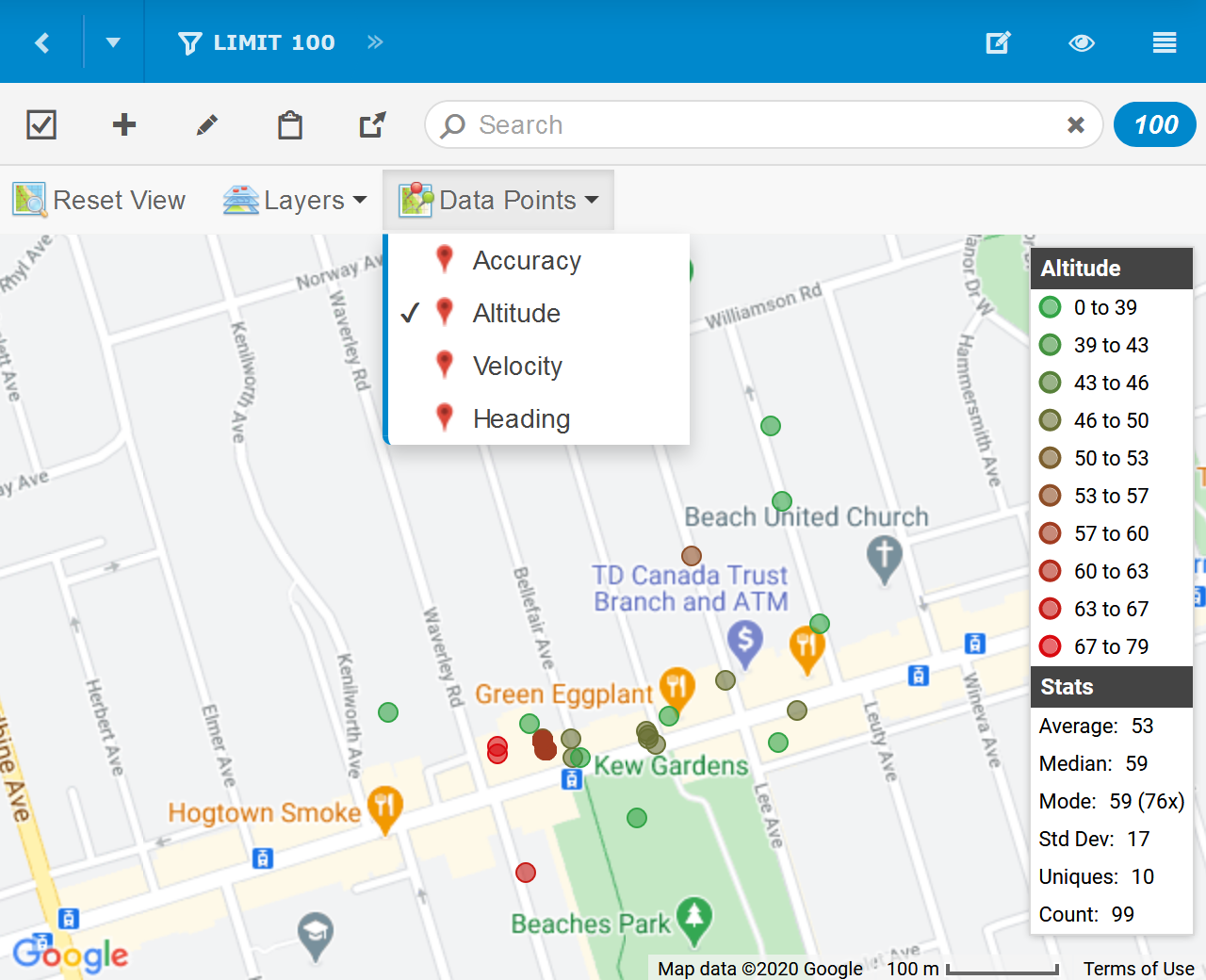
Task: Toggle the select-all checkbox
Action: tap(41, 124)
